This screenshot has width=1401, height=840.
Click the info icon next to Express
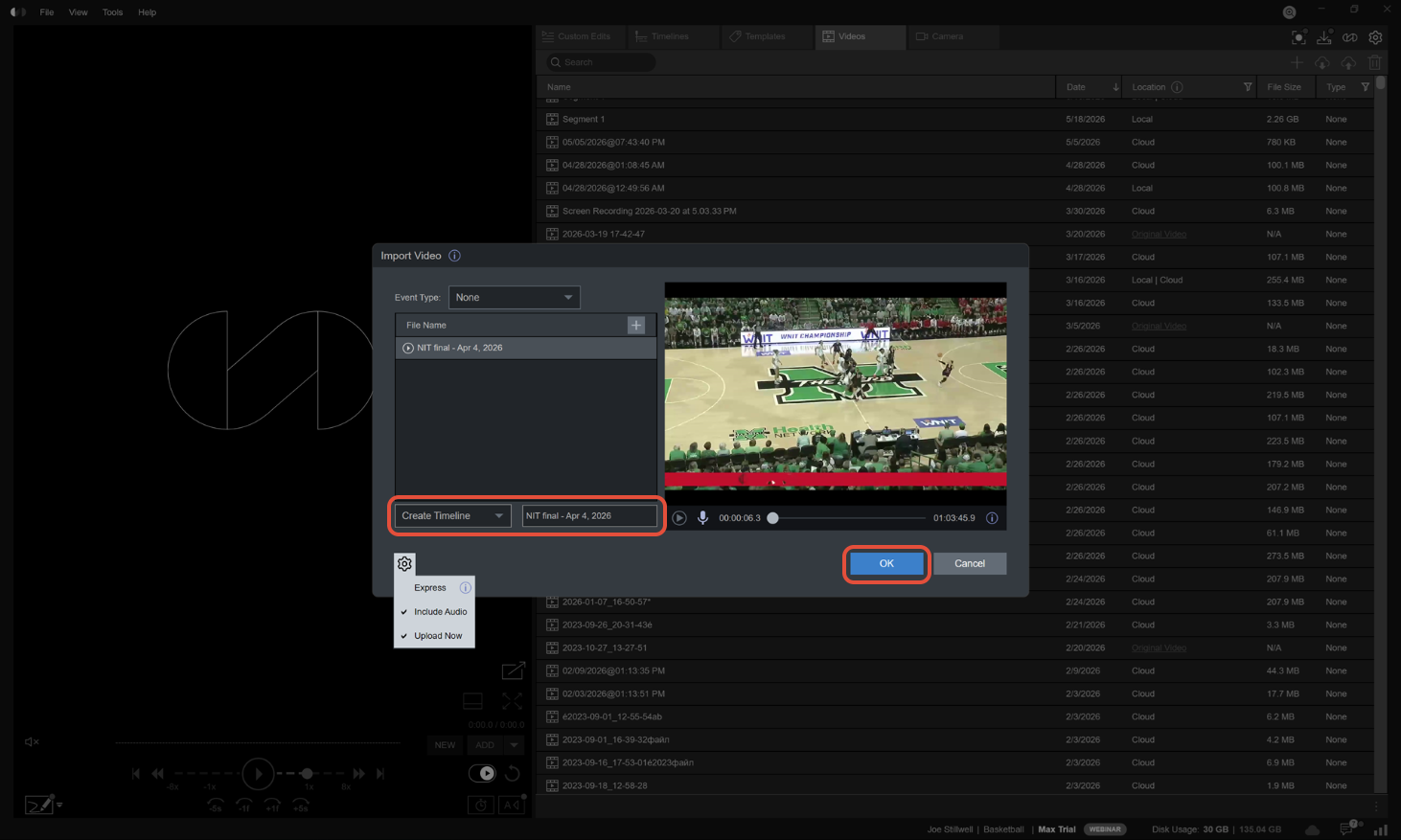465,587
